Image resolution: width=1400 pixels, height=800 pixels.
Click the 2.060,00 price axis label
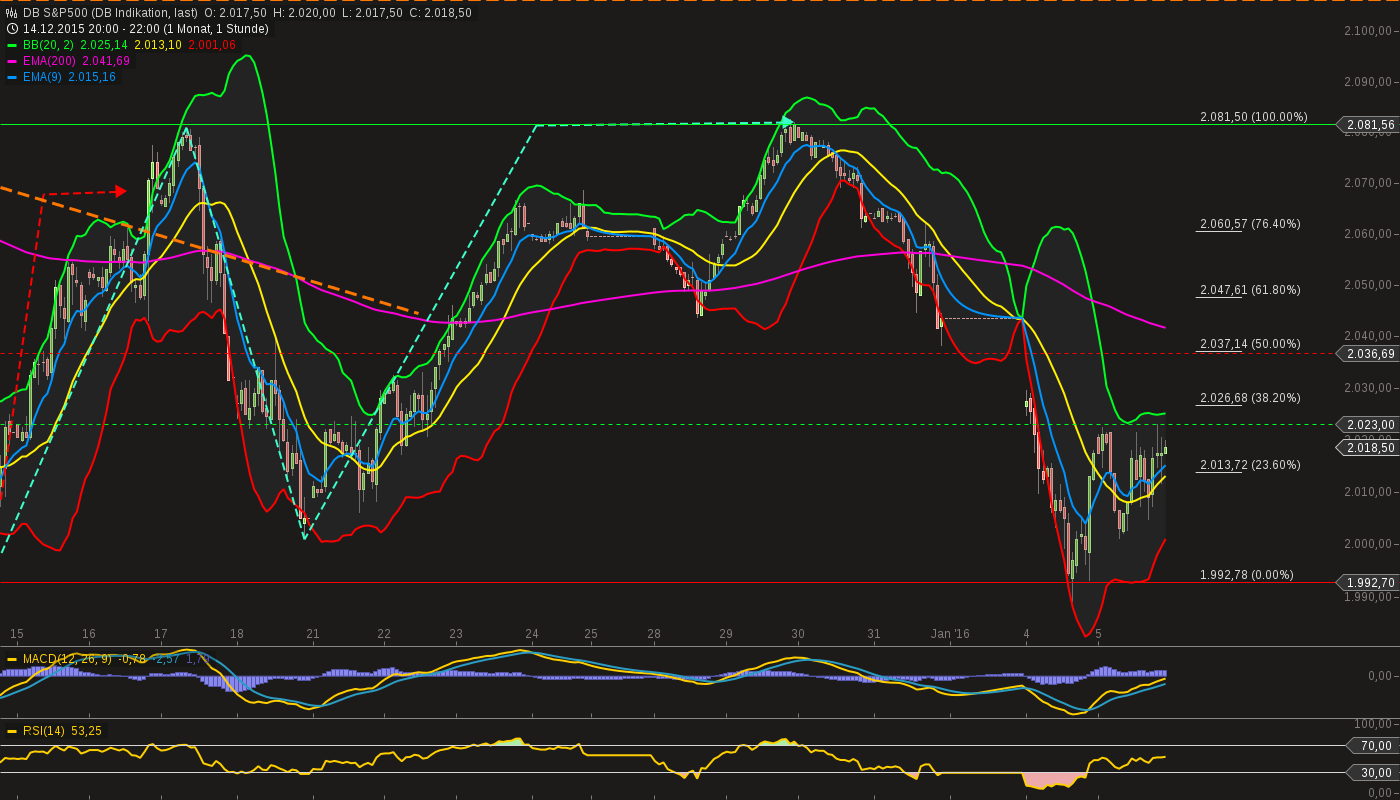coord(1370,234)
